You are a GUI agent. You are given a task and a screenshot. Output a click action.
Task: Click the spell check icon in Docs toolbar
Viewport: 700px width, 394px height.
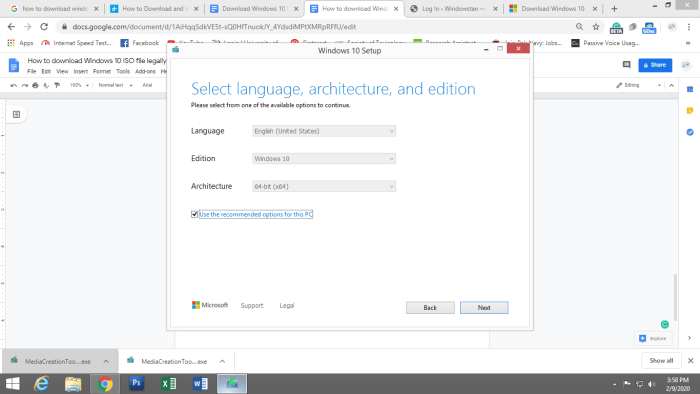click(x=46, y=85)
